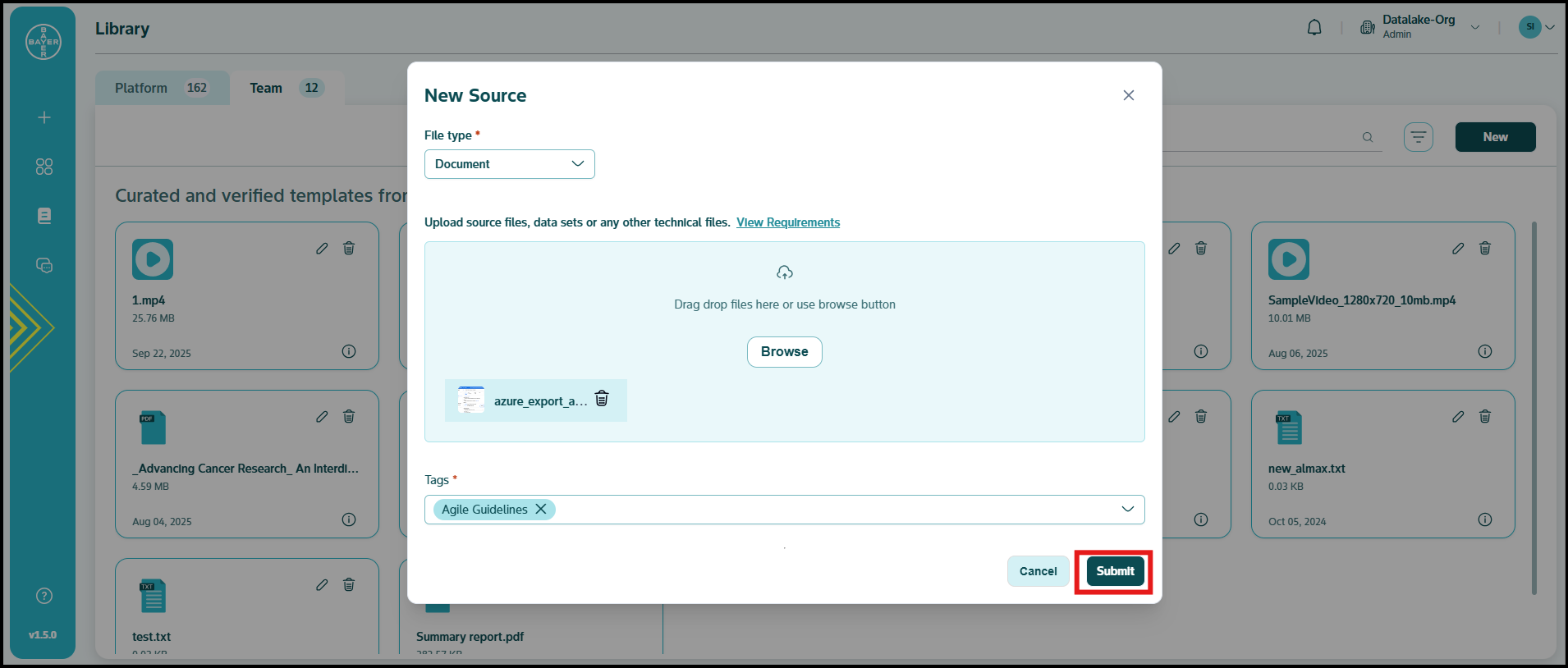The image size is (1568, 668).
Task: Click the Browse button
Action: pyautogui.click(x=785, y=352)
